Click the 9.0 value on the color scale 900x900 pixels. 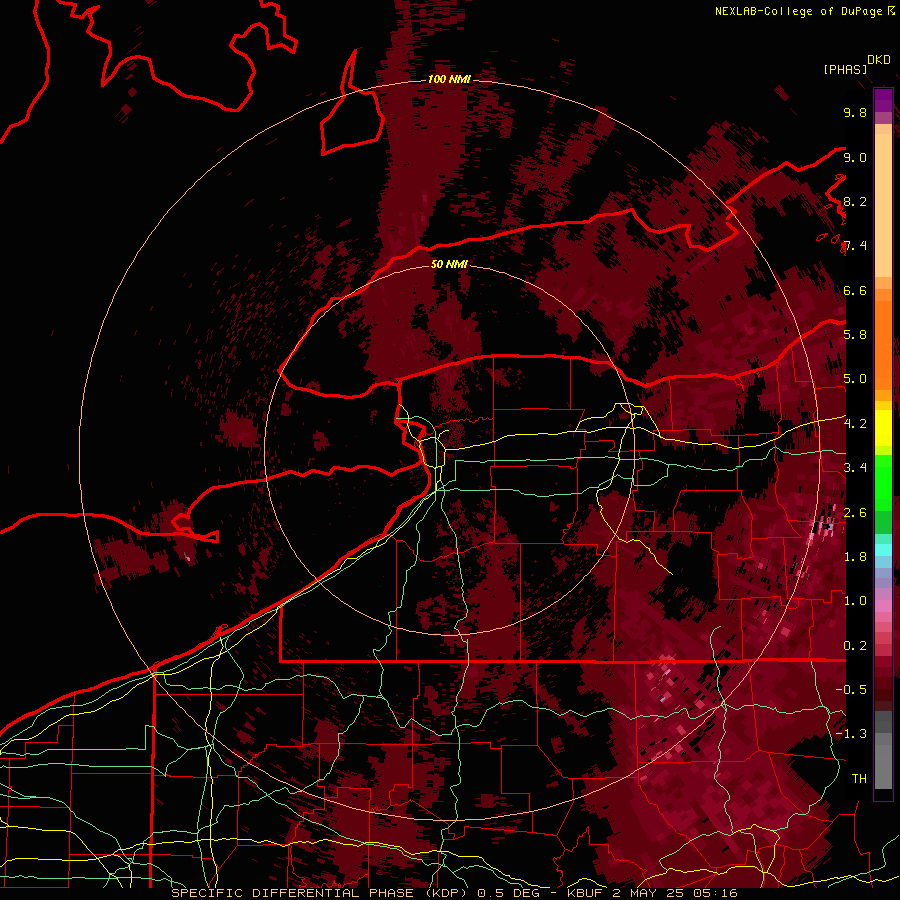click(855, 157)
